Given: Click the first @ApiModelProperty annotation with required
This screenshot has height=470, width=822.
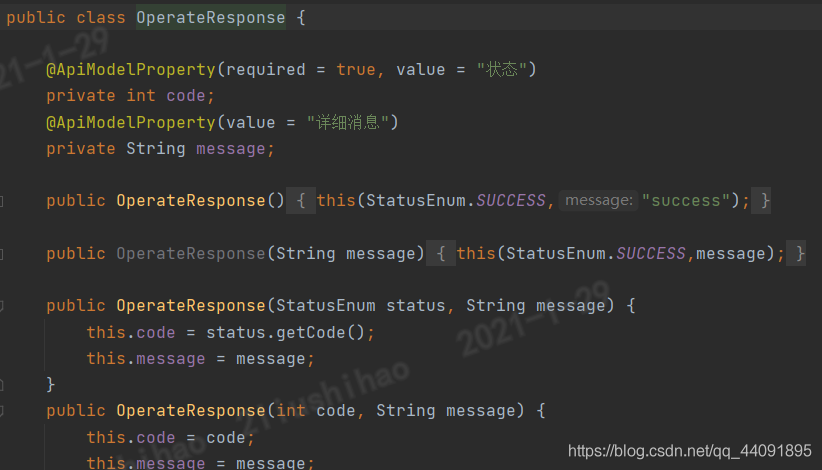Looking at the screenshot, I should tap(131, 70).
